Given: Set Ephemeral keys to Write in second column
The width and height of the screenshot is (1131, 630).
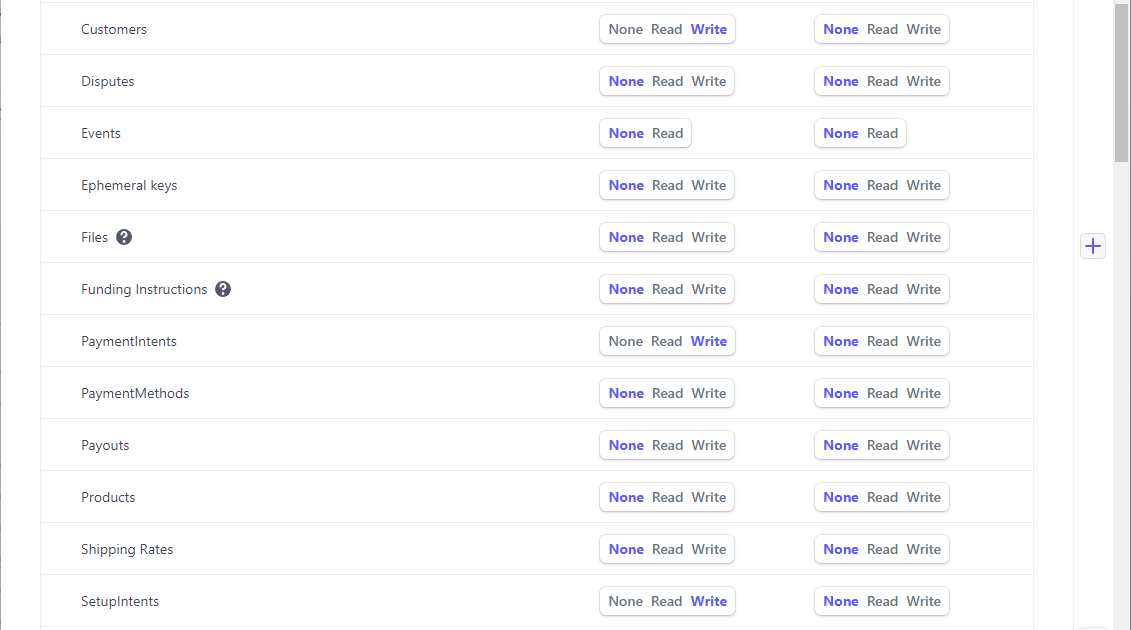Looking at the screenshot, I should click(x=923, y=185).
